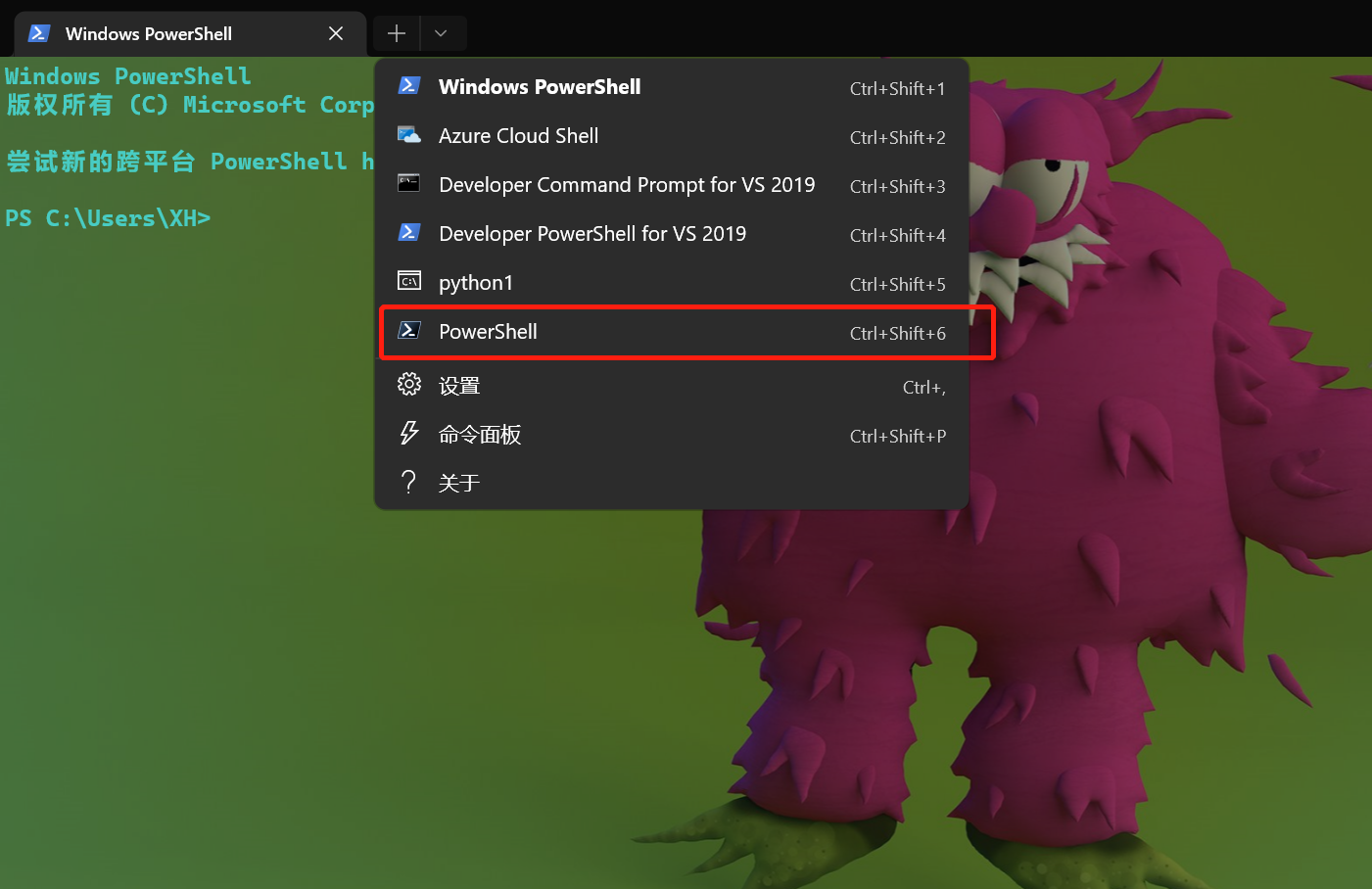The width and height of the screenshot is (1372, 889).
Task: Open the 关于 about entry
Action: [672, 483]
